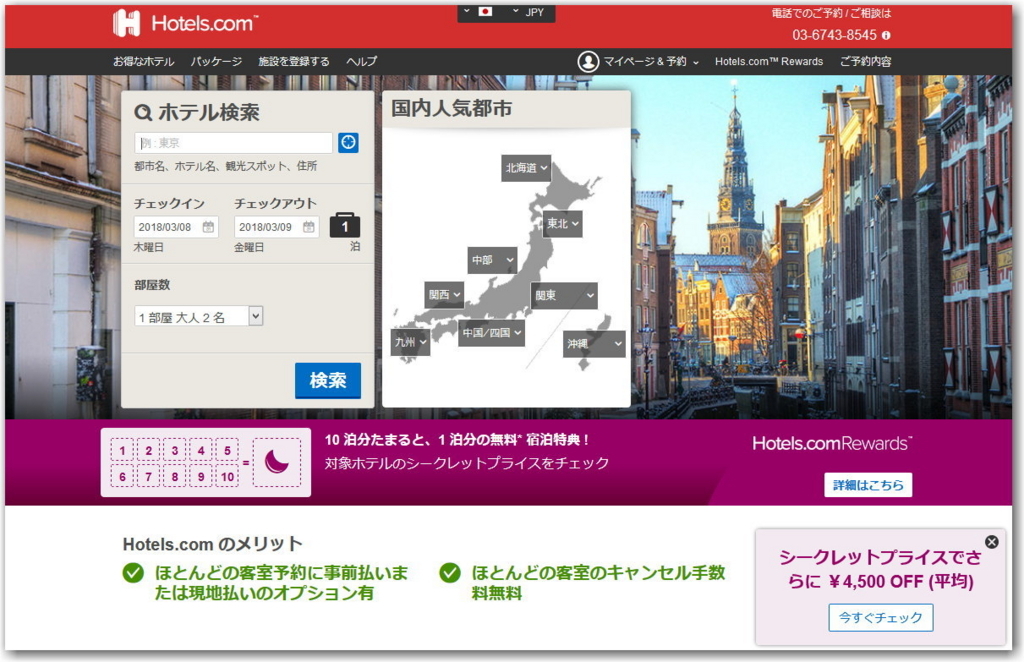This screenshot has width=1024, height=662.
Task: Open the JPY currency selector
Action: pos(529,12)
